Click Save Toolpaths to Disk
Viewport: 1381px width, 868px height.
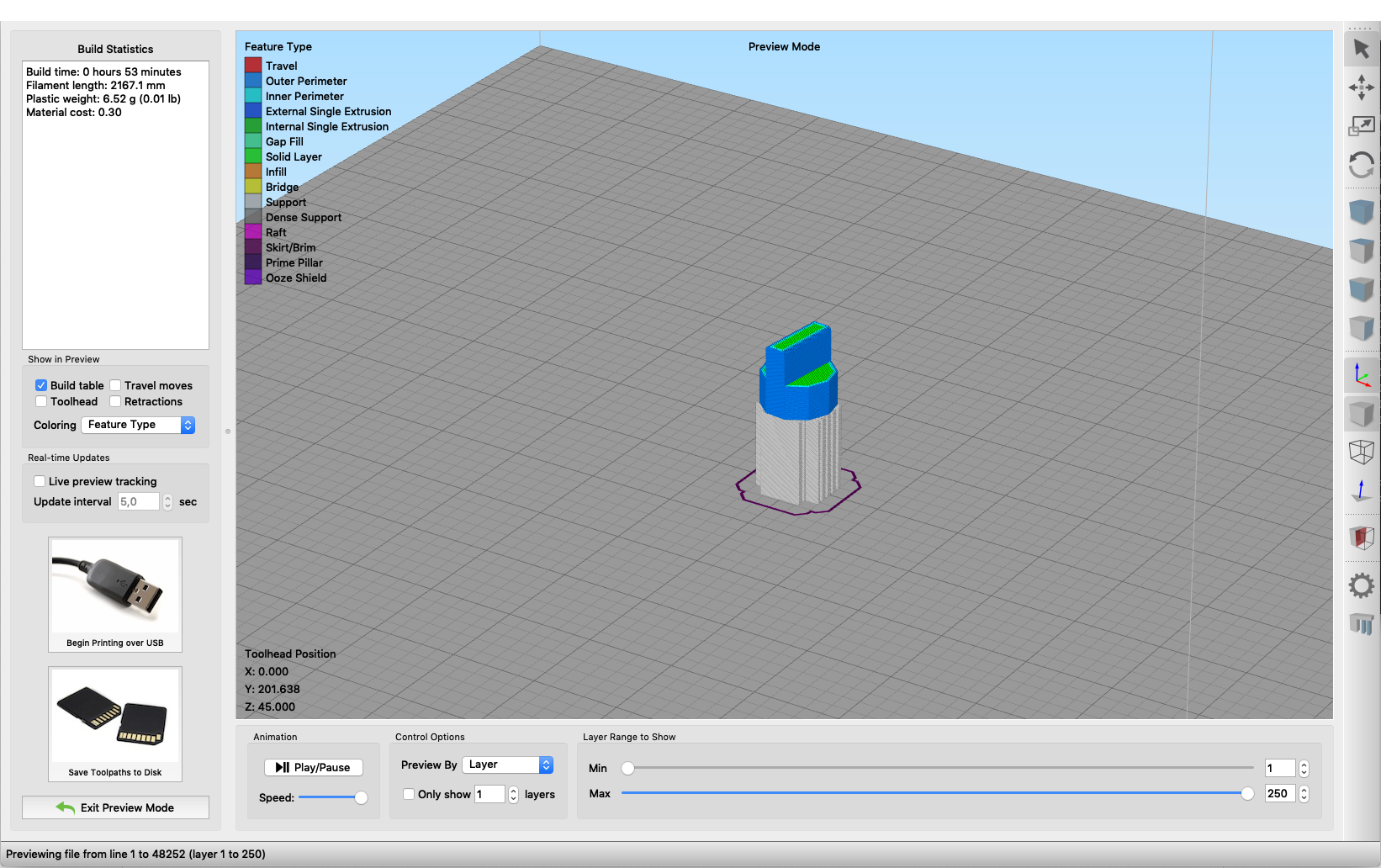pos(115,724)
